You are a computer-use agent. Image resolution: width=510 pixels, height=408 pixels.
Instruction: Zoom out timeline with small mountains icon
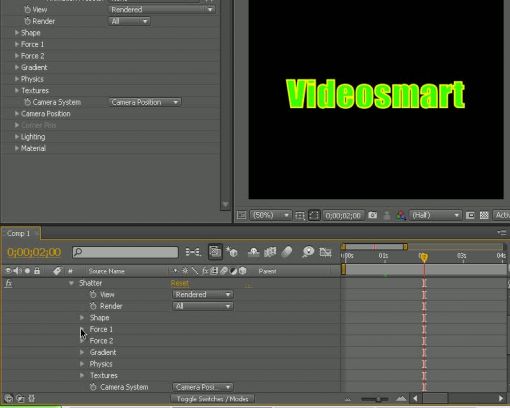click(x=348, y=399)
